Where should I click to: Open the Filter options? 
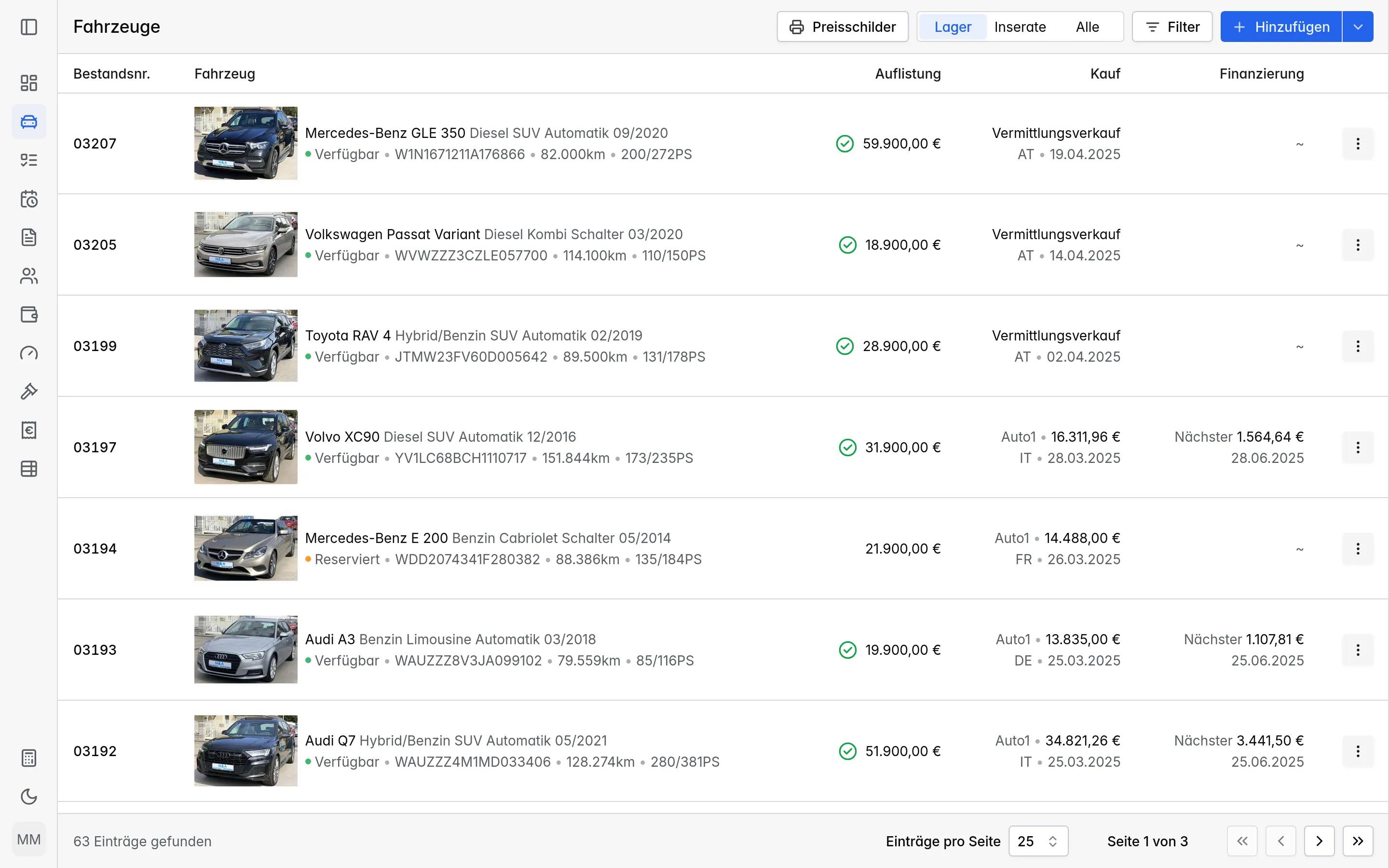coord(1172,27)
